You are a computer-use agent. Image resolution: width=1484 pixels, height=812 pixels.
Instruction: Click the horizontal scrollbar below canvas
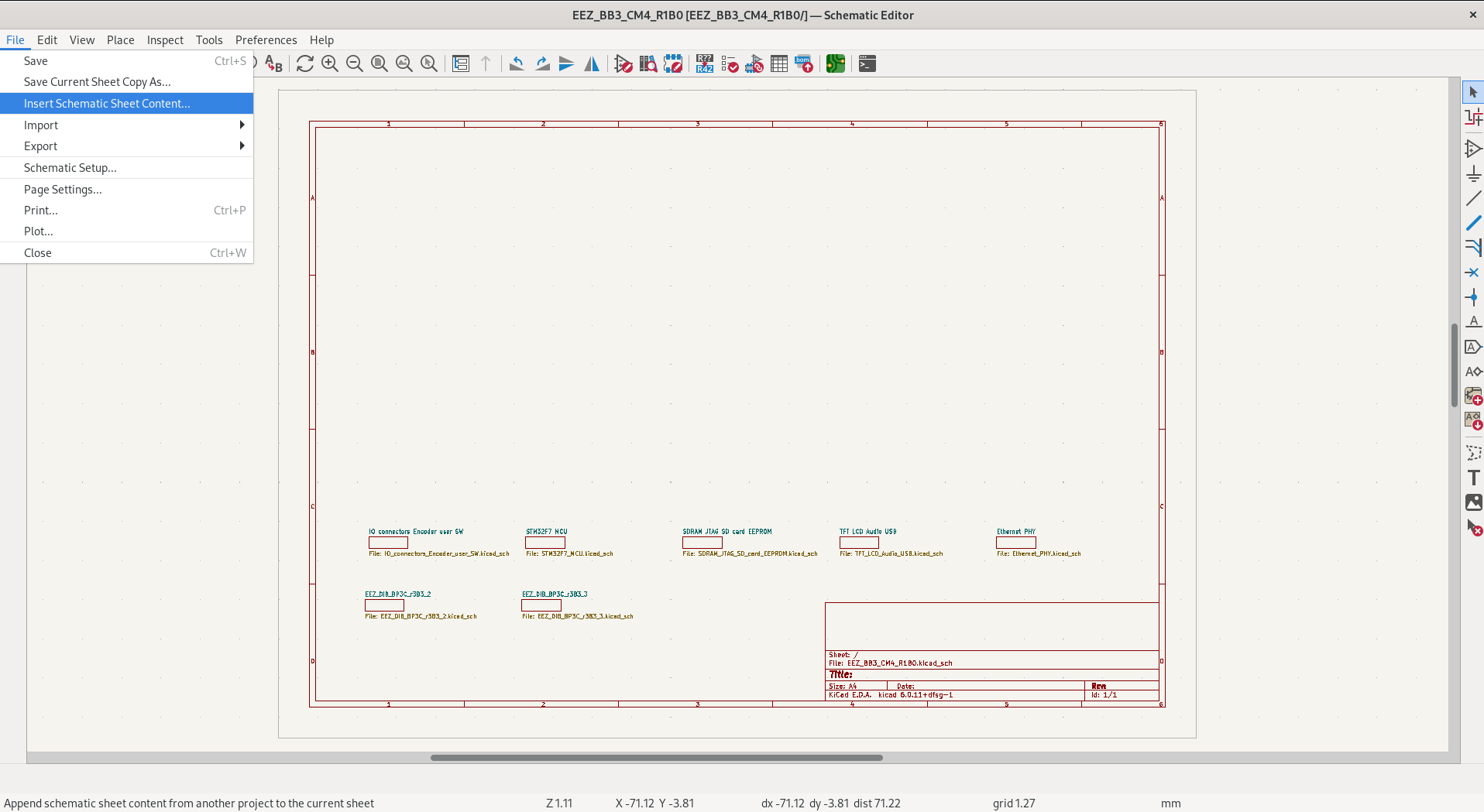(656, 758)
